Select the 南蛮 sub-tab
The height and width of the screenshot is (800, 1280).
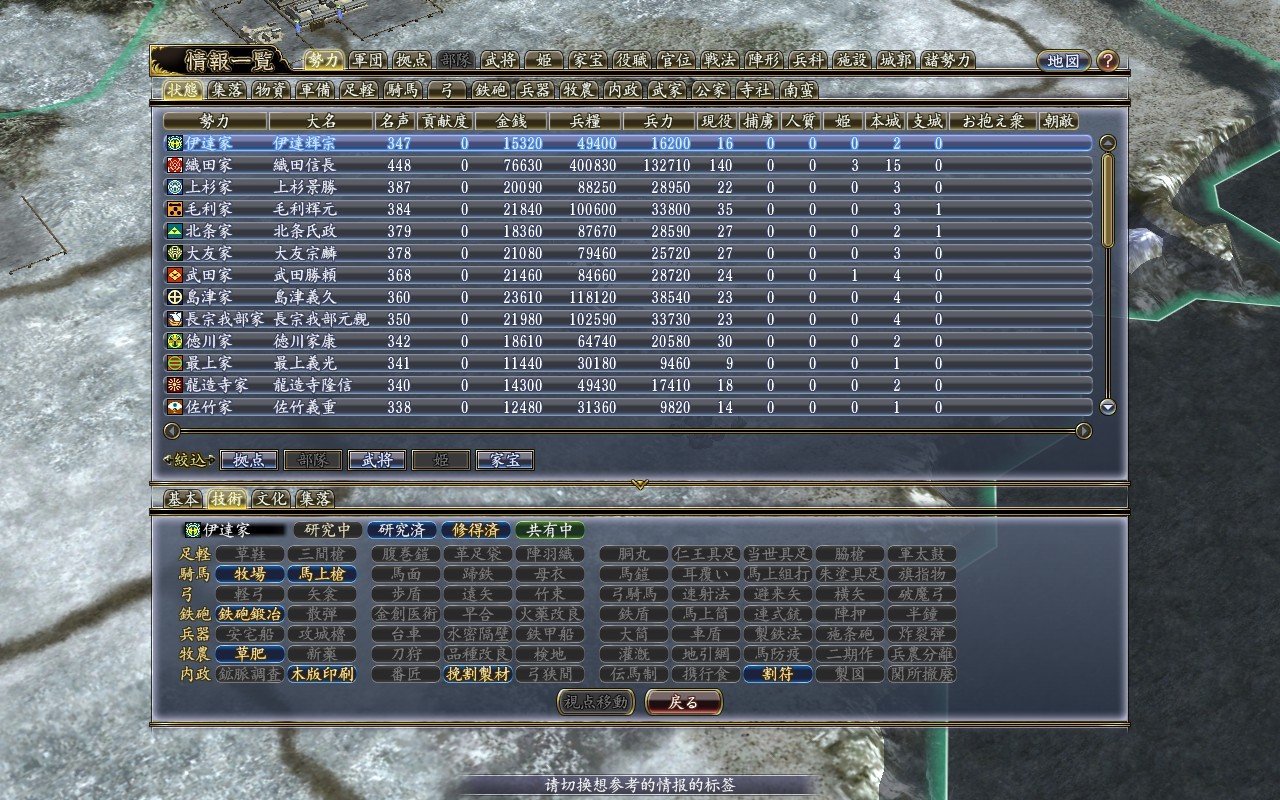(800, 90)
